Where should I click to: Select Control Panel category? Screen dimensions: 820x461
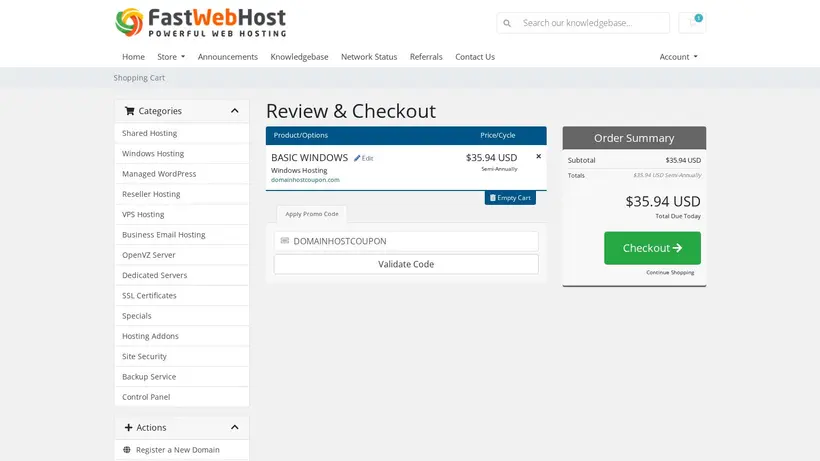181,397
